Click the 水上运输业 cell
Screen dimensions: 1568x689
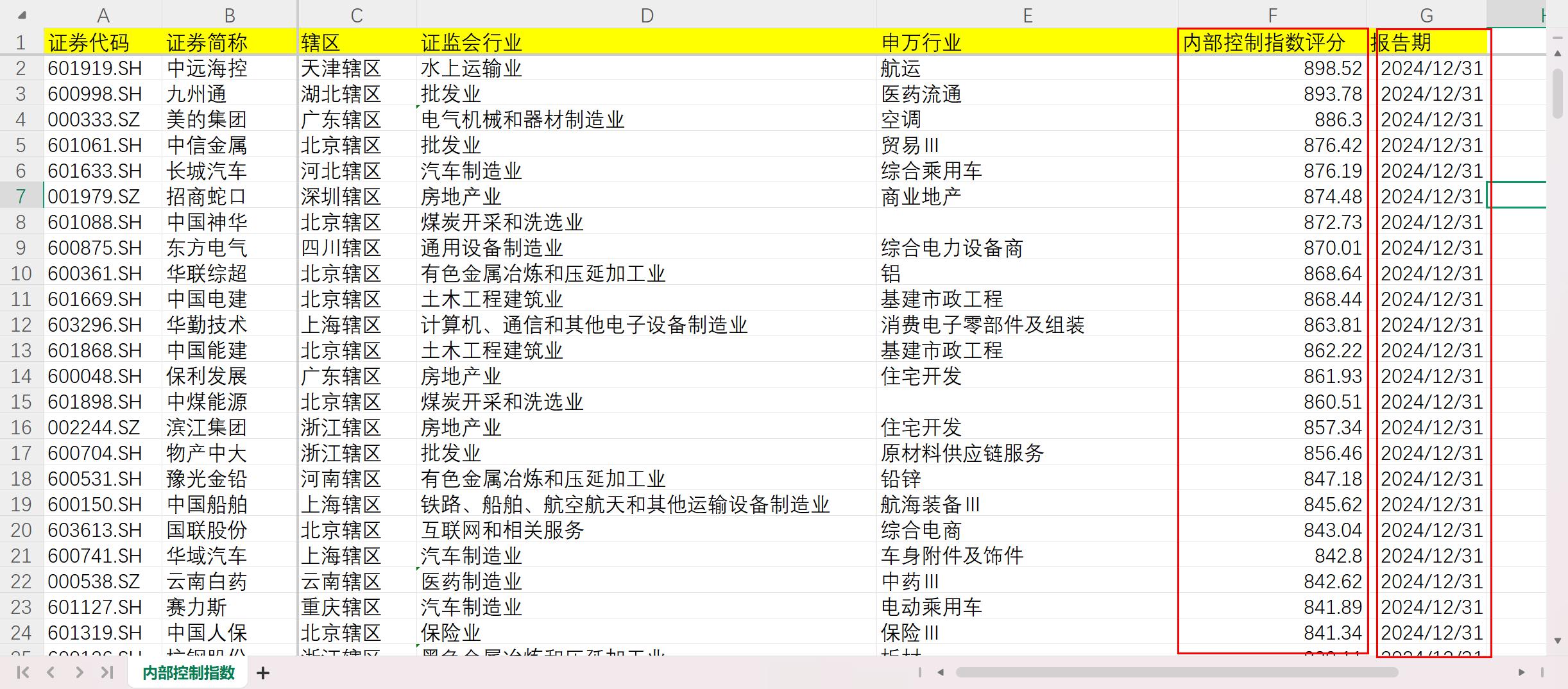coord(647,68)
